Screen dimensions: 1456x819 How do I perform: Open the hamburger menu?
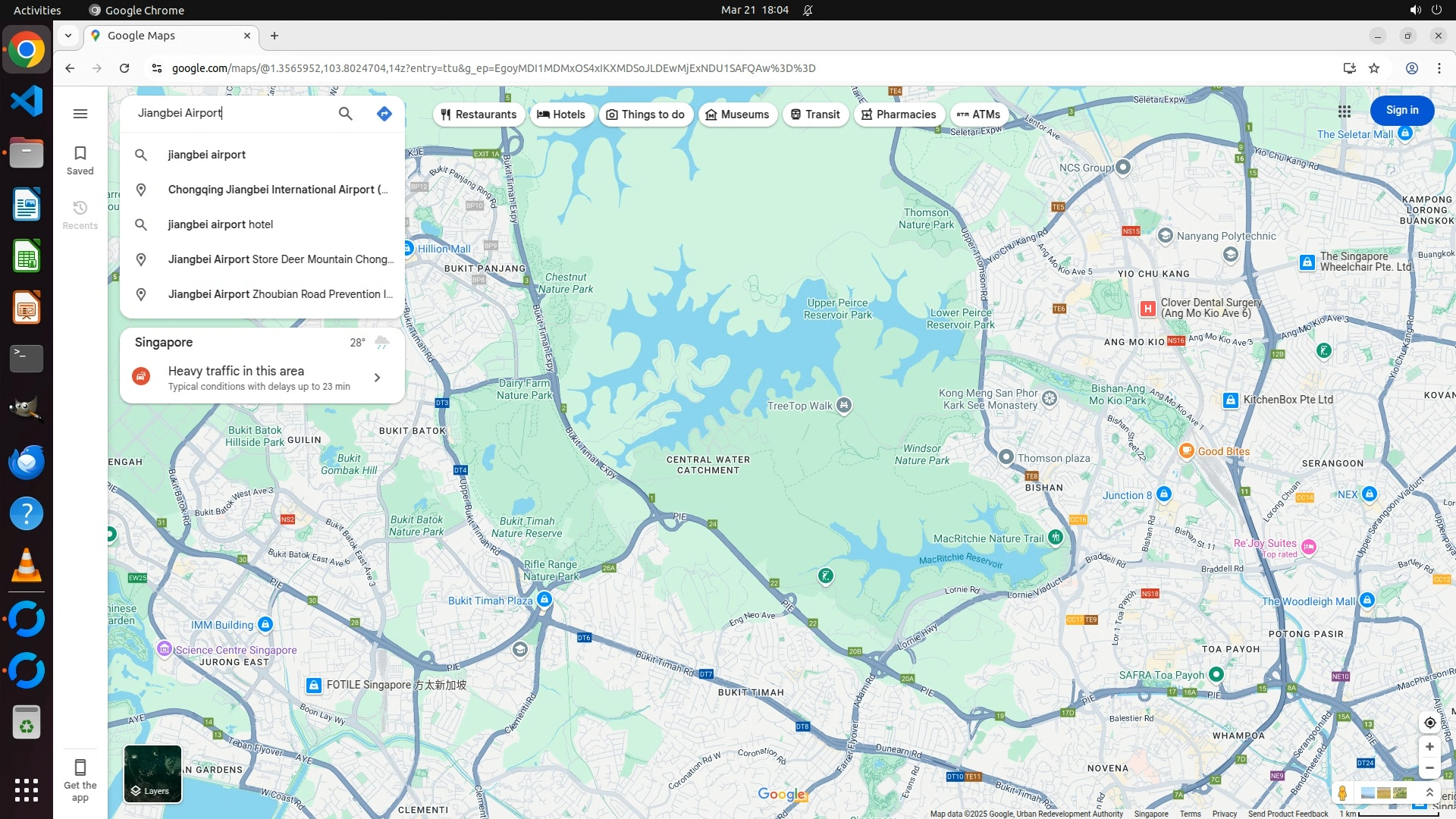click(80, 114)
